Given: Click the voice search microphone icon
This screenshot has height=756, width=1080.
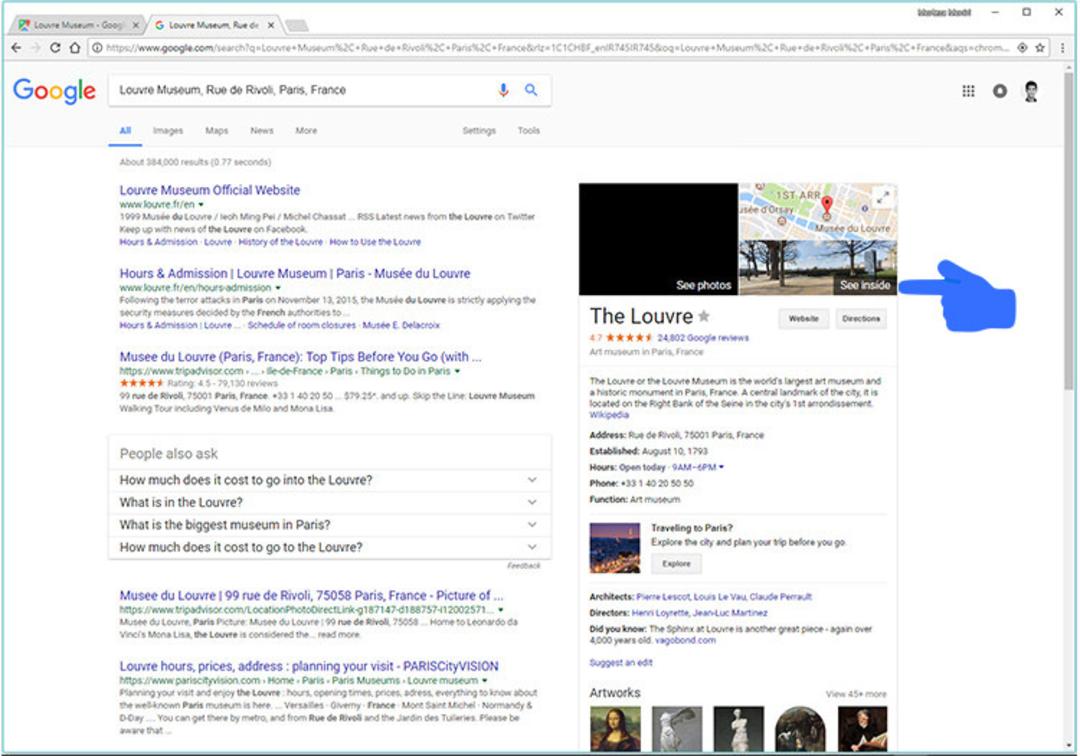Looking at the screenshot, I should (503, 90).
